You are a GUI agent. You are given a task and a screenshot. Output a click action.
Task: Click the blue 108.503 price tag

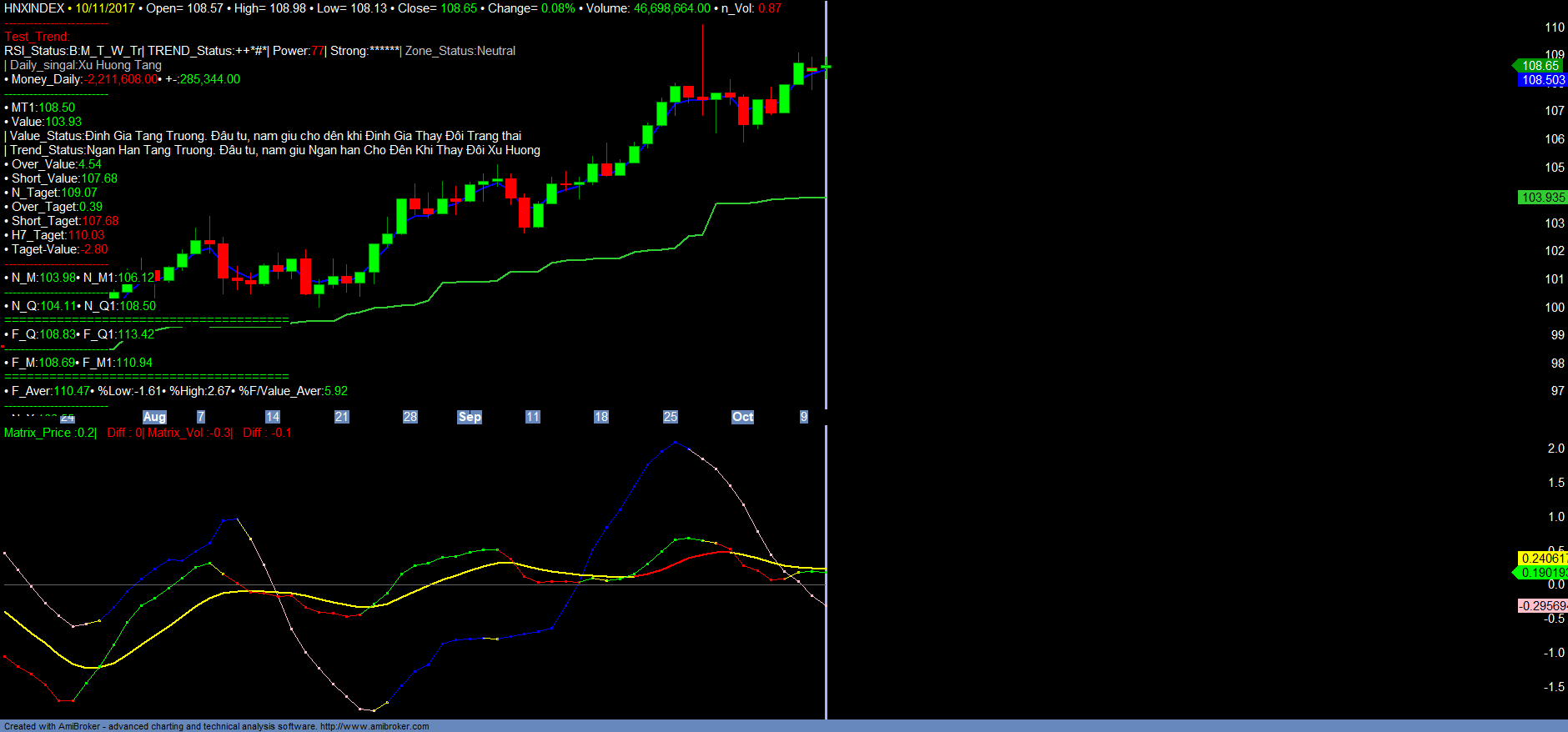click(1543, 80)
